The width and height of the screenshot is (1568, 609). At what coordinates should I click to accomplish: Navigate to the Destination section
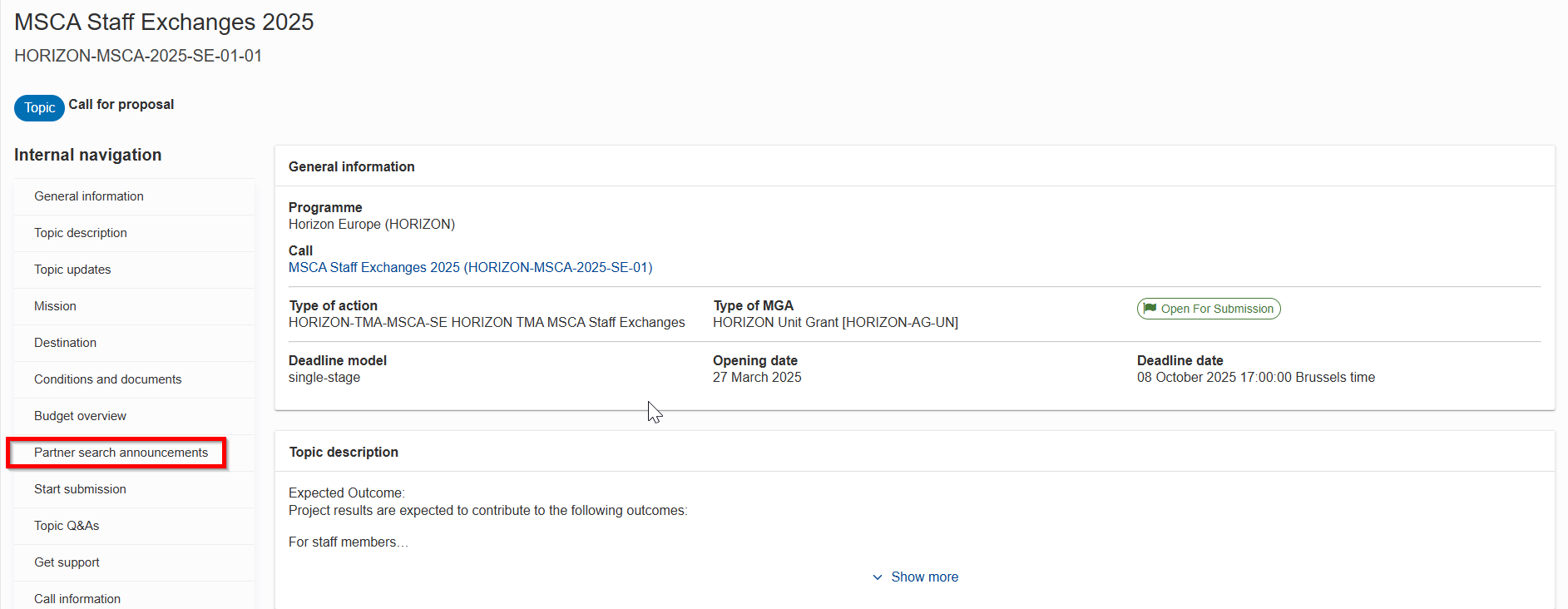coord(134,343)
